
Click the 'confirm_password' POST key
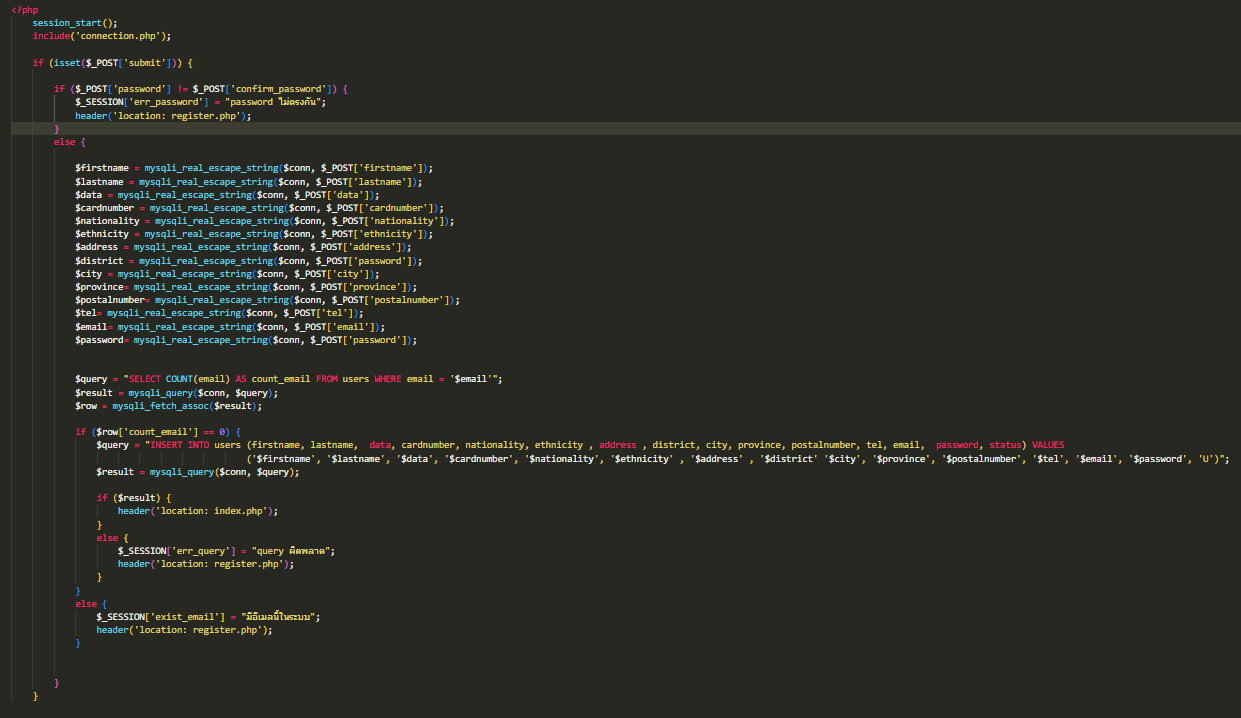tap(279, 88)
